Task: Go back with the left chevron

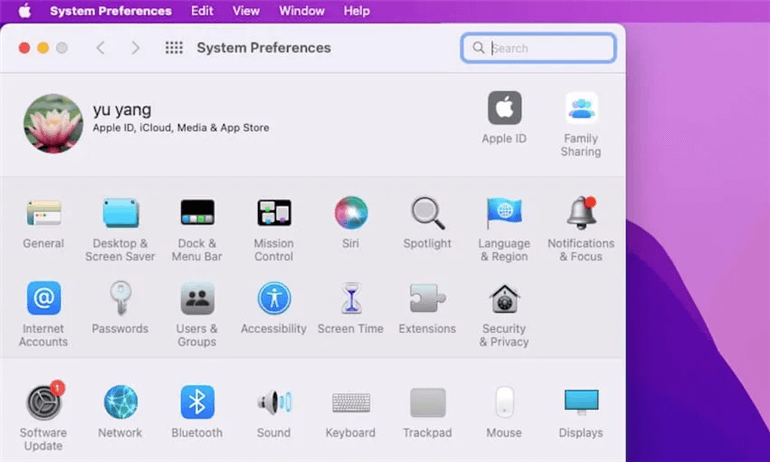Action: pyautogui.click(x=101, y=48)
